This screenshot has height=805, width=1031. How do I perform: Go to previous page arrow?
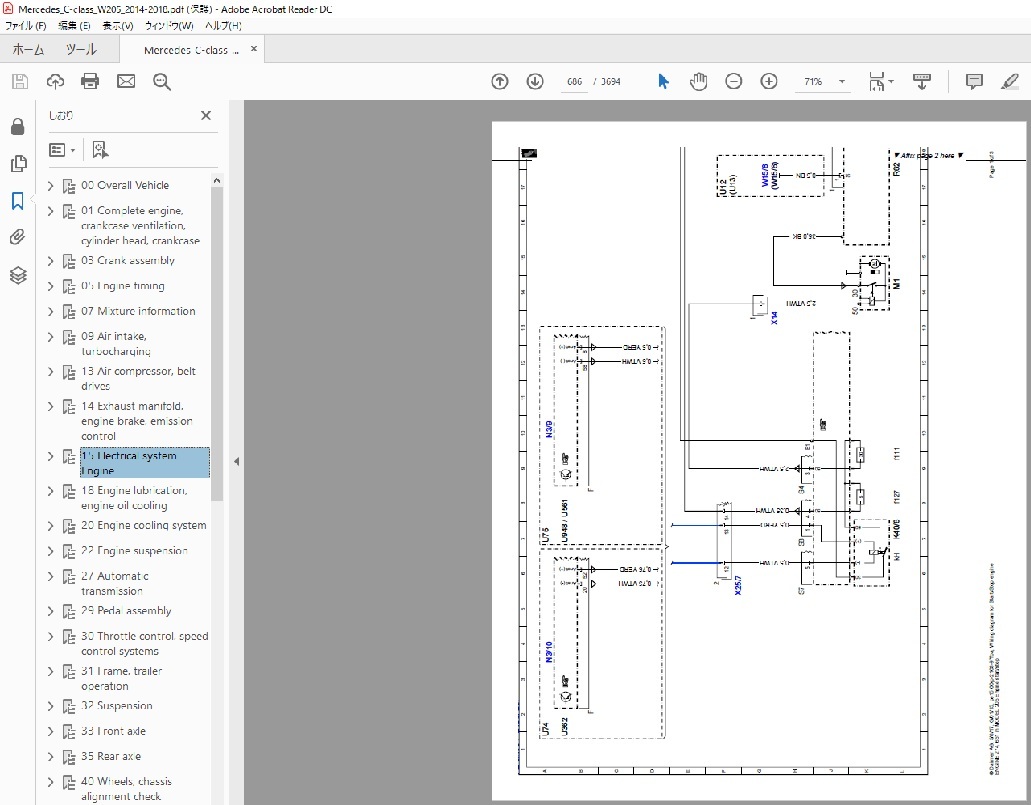(x=500, y=82)
